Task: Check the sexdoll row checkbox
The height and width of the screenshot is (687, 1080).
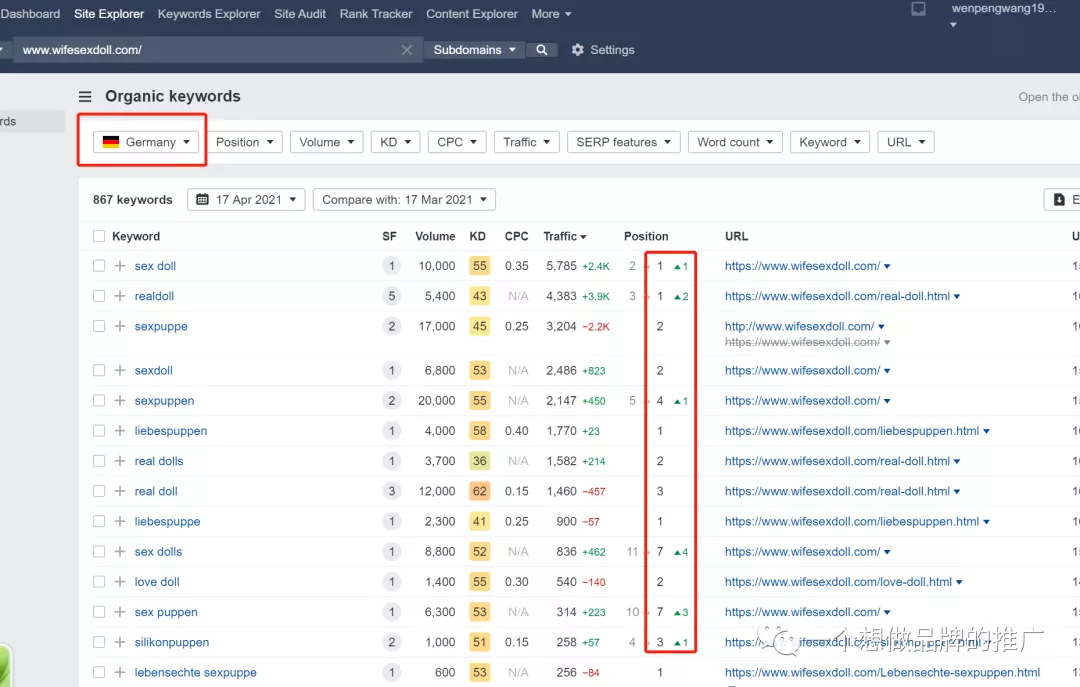Action: pyautogui.click(x=99, y=371)
